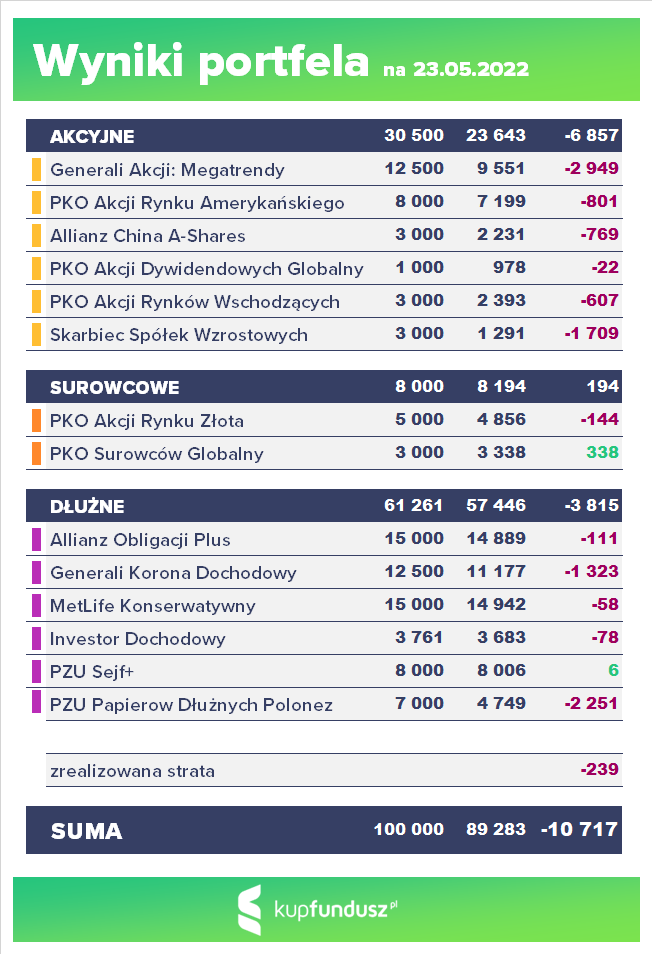
Task: Open Generali Korona Dochodowy fund
Action: tap(173, 573)
